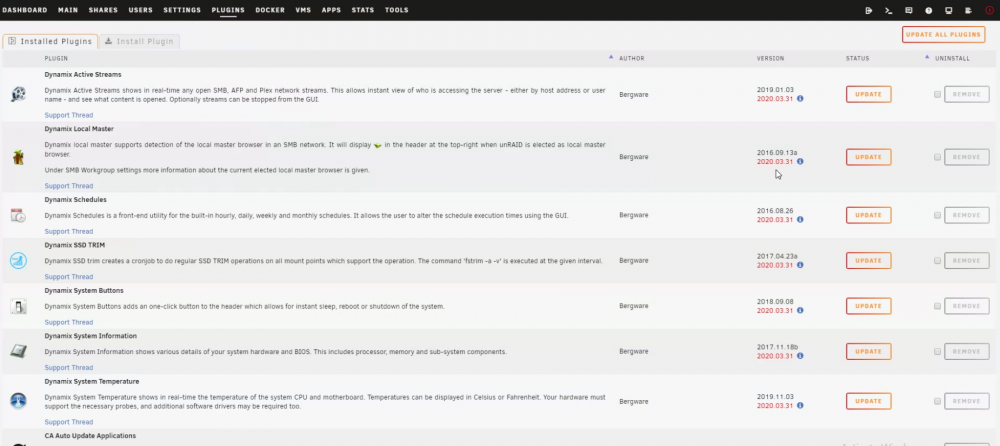1000x446 pixels.
Task: Open the Stats menu
Action: pos(363,10)
